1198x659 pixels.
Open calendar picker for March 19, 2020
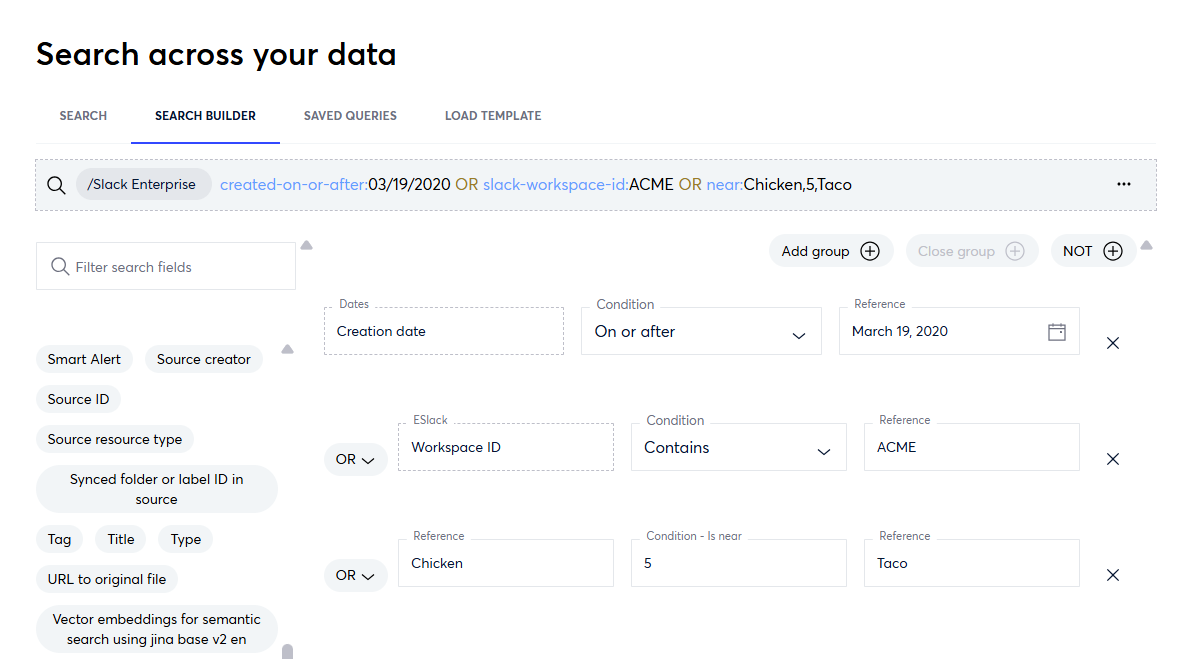(x=1056, y=332)
